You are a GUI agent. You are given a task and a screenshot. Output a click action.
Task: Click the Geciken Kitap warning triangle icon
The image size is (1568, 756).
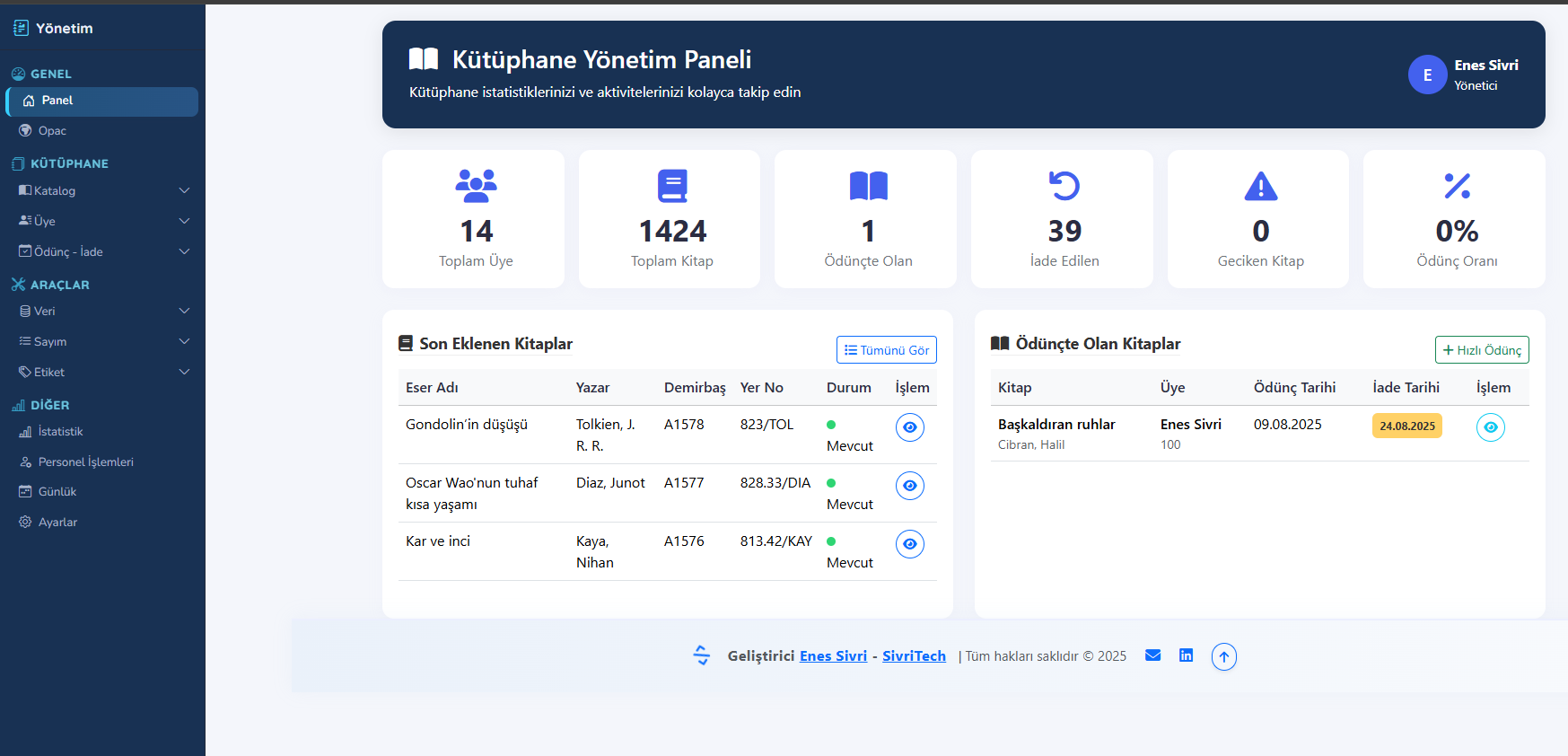(1260, 186)
